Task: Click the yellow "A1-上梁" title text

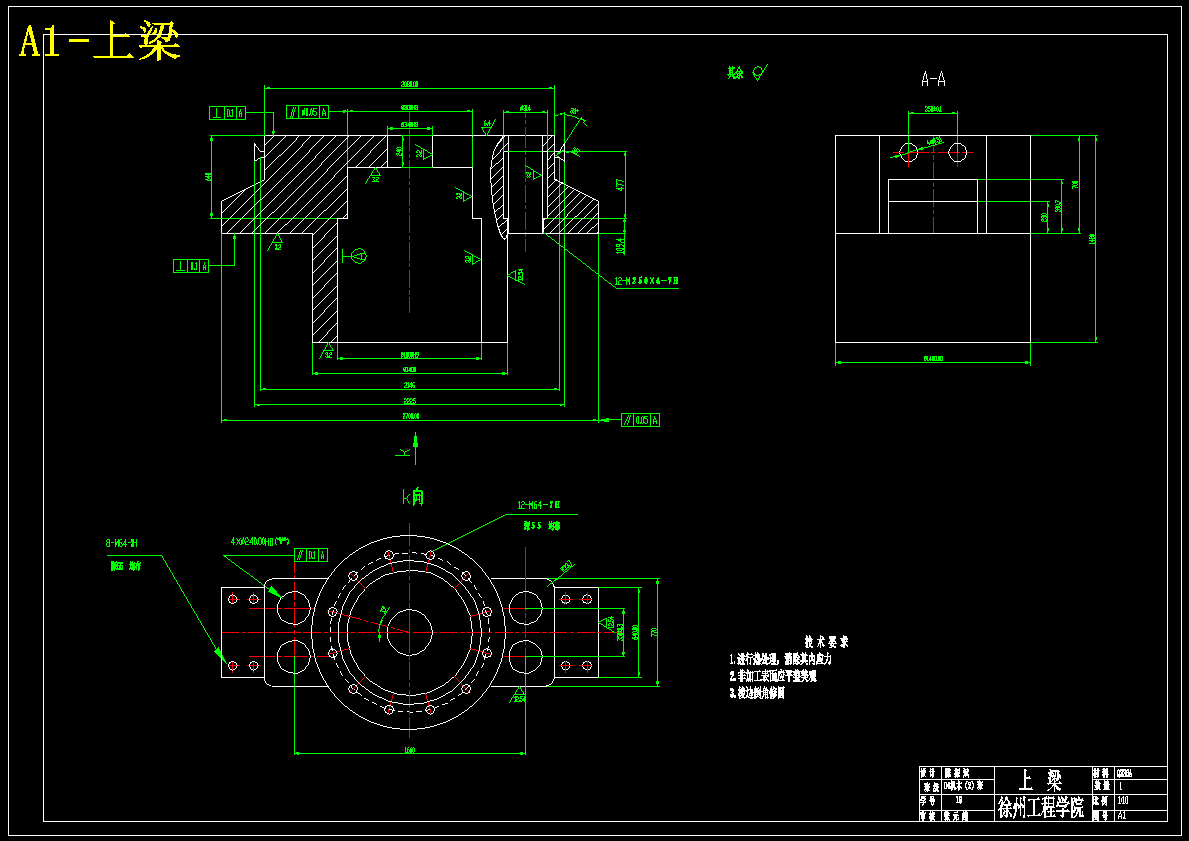Action: pos(99,42)
